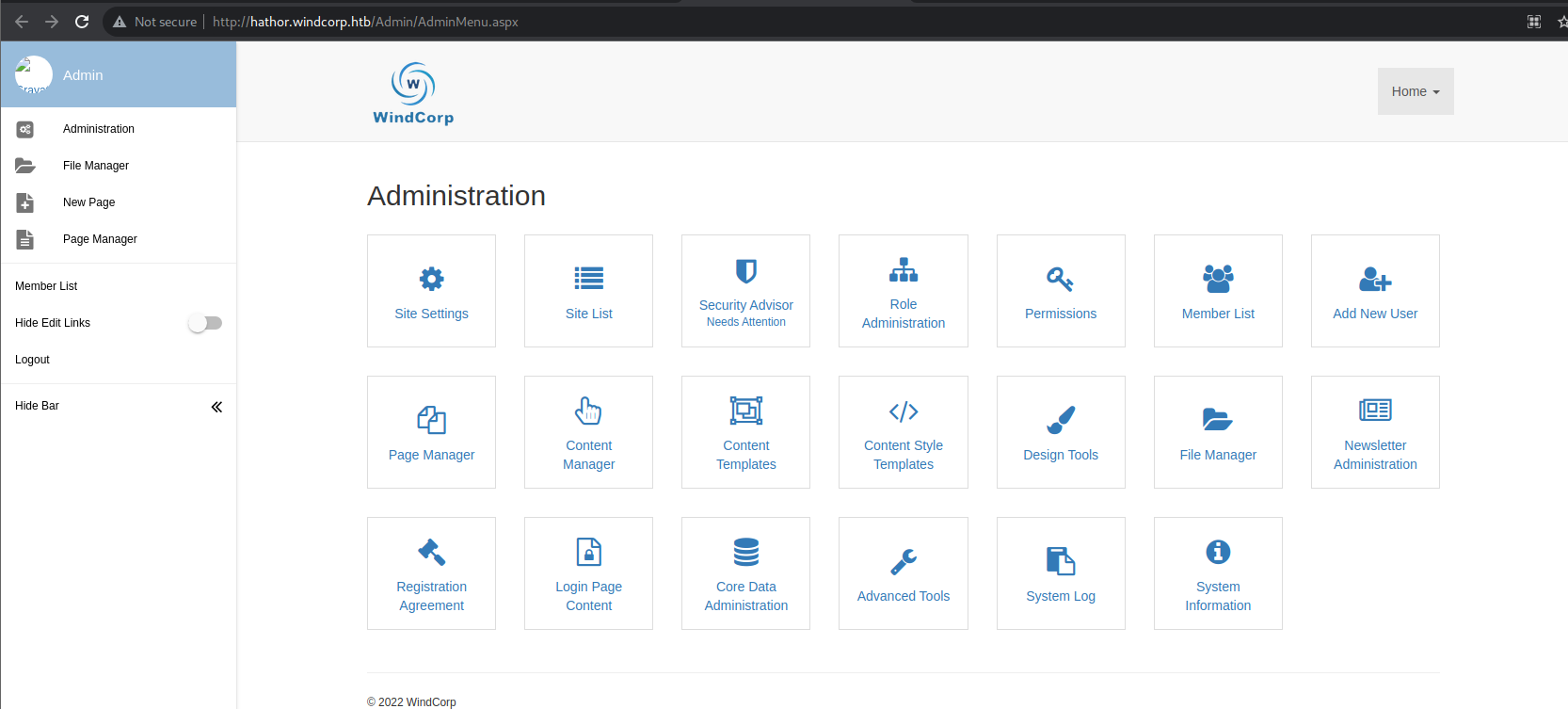
Task: Click the WindCorp logo
Action: click(x=413, y=93)
